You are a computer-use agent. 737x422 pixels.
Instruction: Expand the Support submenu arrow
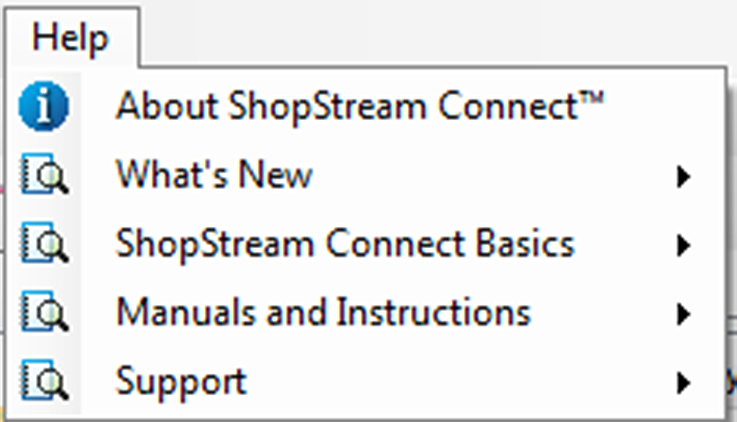point(684,382)
